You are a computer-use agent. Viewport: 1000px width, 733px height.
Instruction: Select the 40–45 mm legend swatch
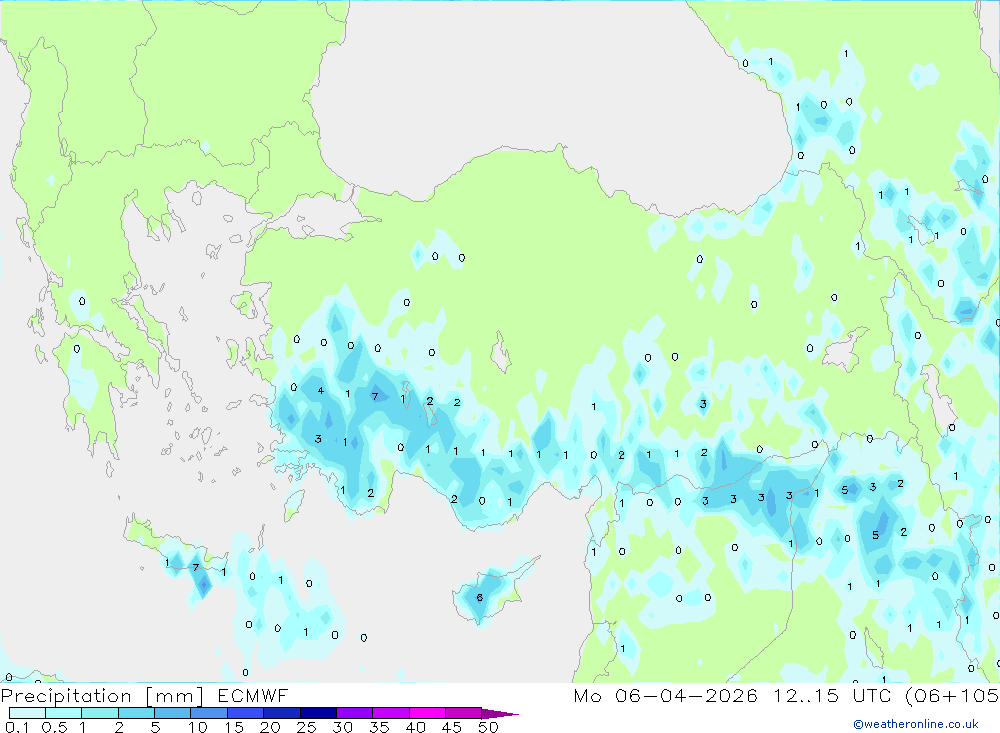[427, 713]
